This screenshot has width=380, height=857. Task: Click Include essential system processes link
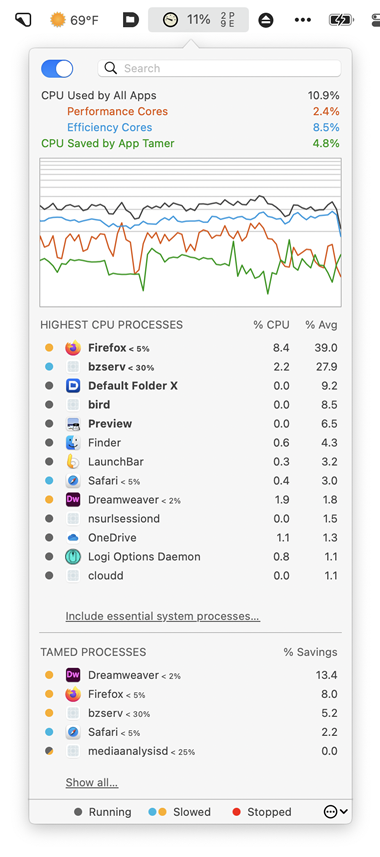tap(162, 617)
